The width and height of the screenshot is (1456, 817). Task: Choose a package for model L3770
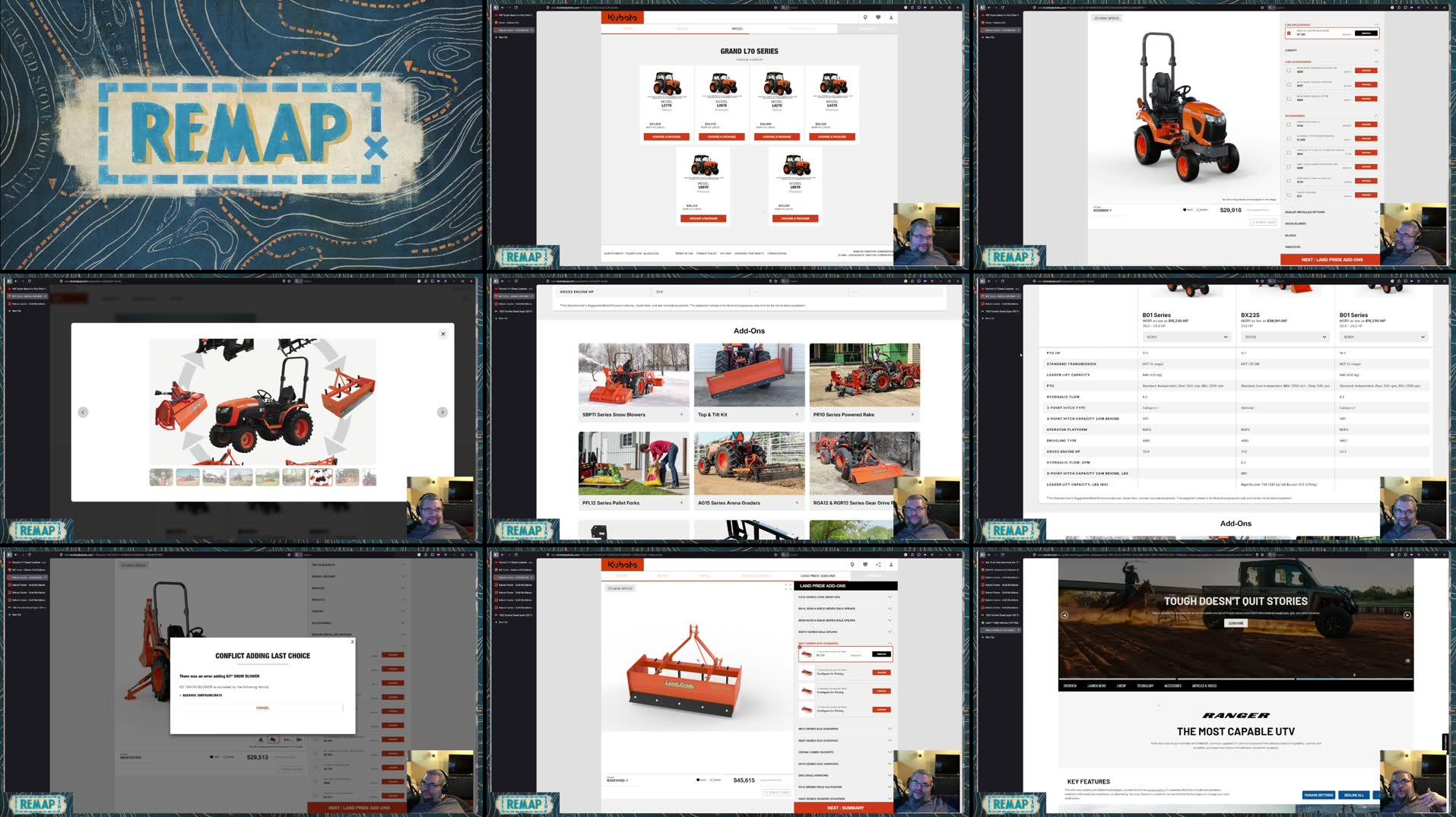click(x=667, y=137)
